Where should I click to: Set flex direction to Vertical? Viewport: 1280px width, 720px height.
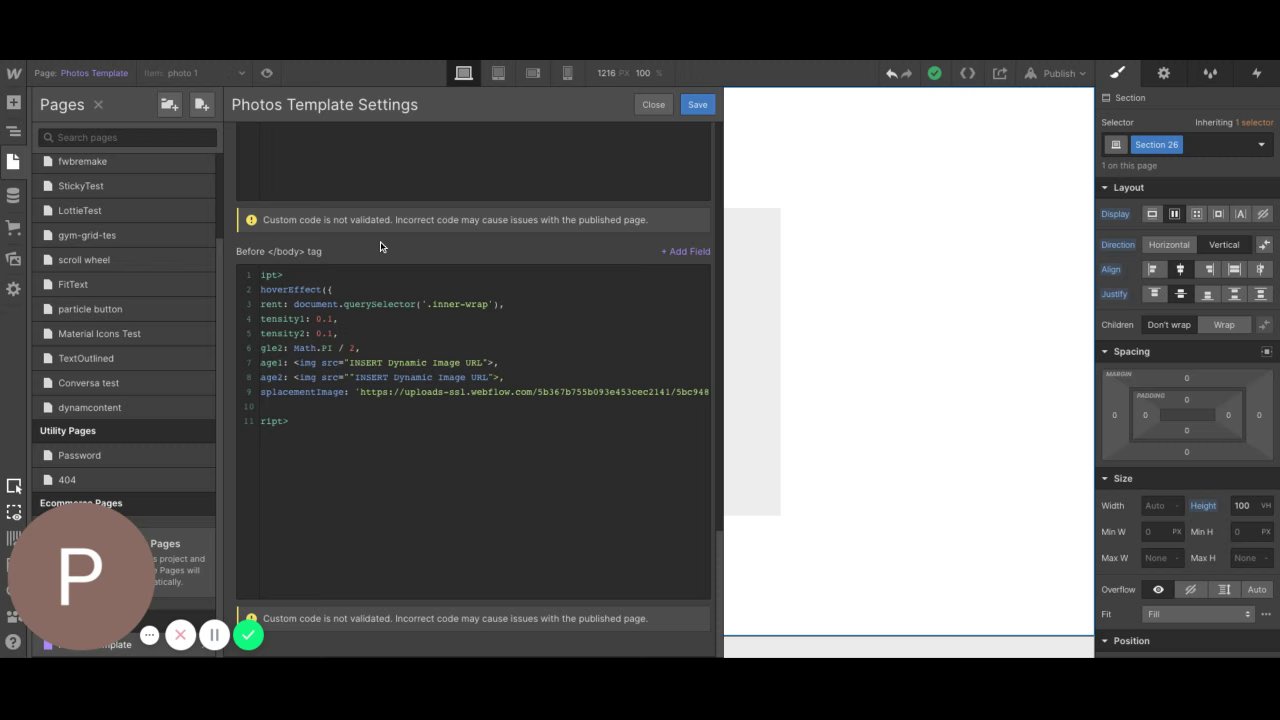[x=1224, y=245]
